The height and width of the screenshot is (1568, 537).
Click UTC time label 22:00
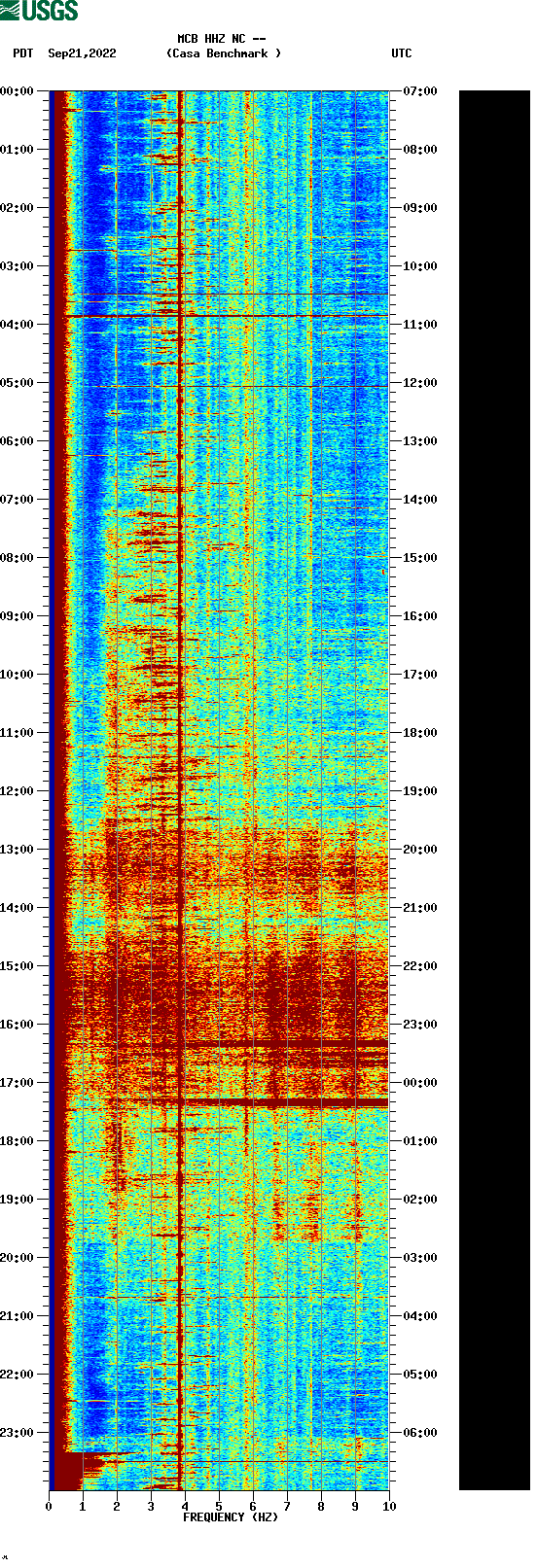point(420,966)
